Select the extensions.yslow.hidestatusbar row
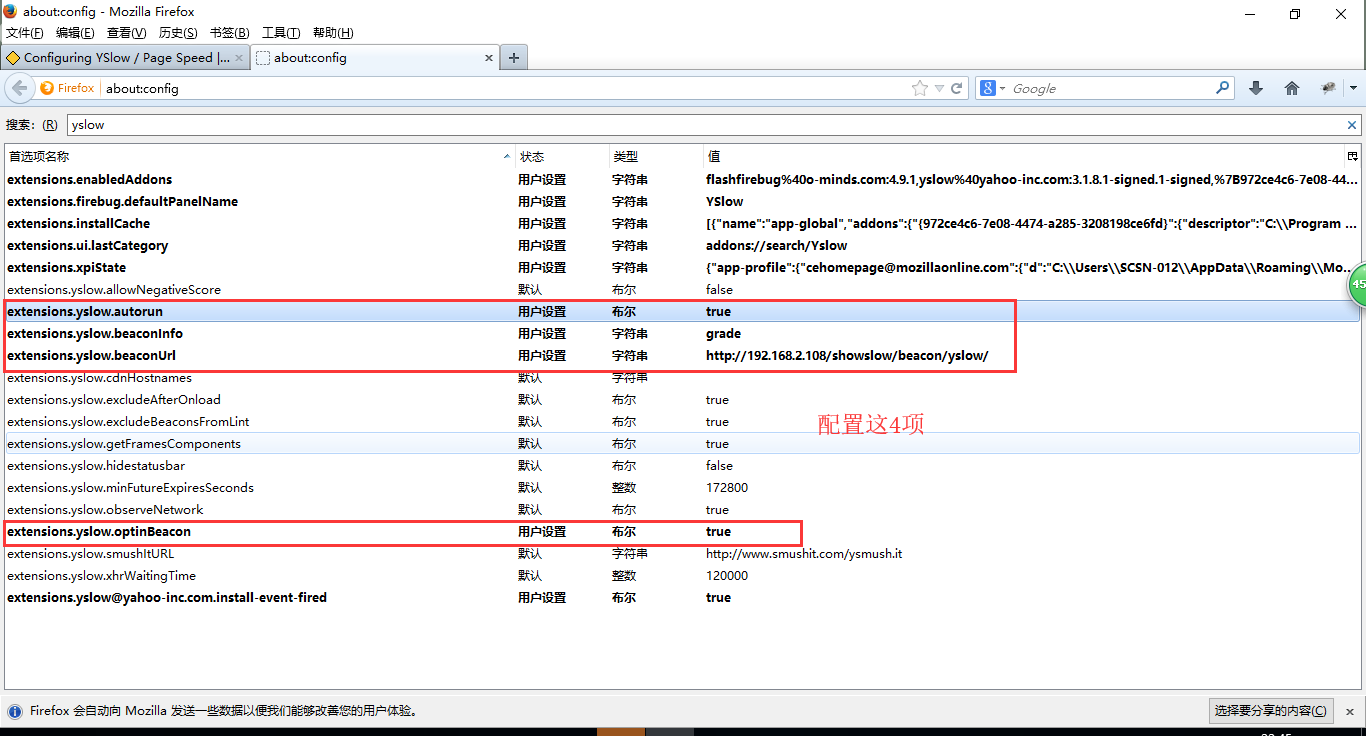The height and width of the screenshot is (736, 1366). 682,466
